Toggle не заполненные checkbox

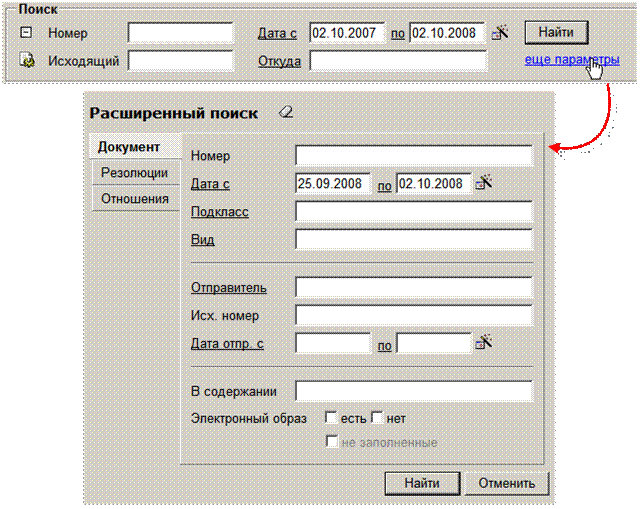332,442
